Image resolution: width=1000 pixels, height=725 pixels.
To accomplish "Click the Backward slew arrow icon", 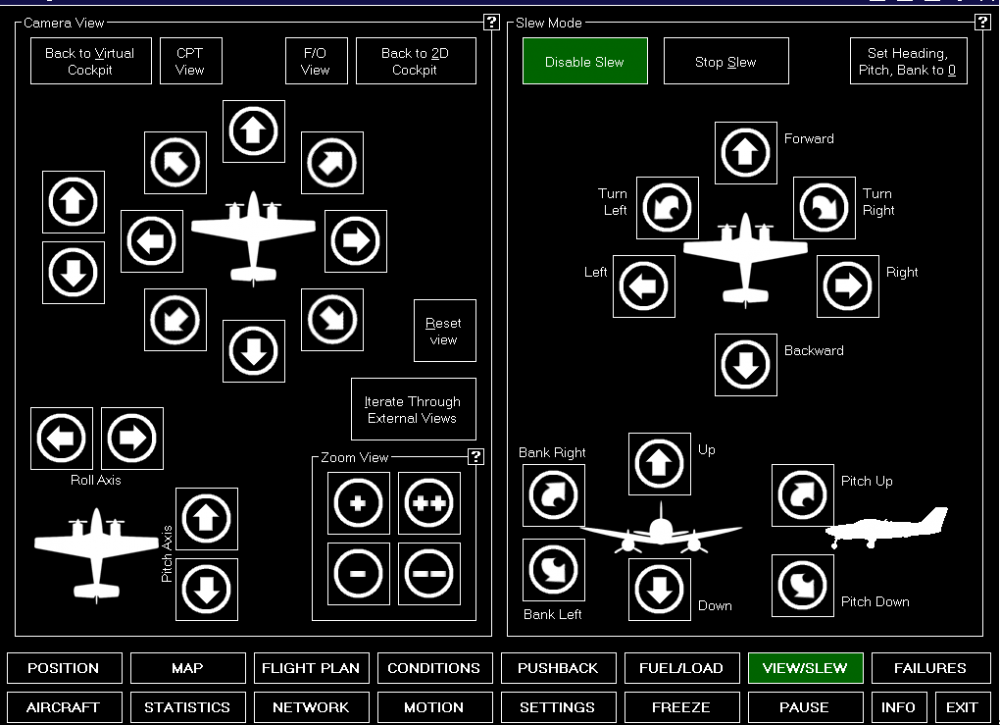I will (743, 365).
